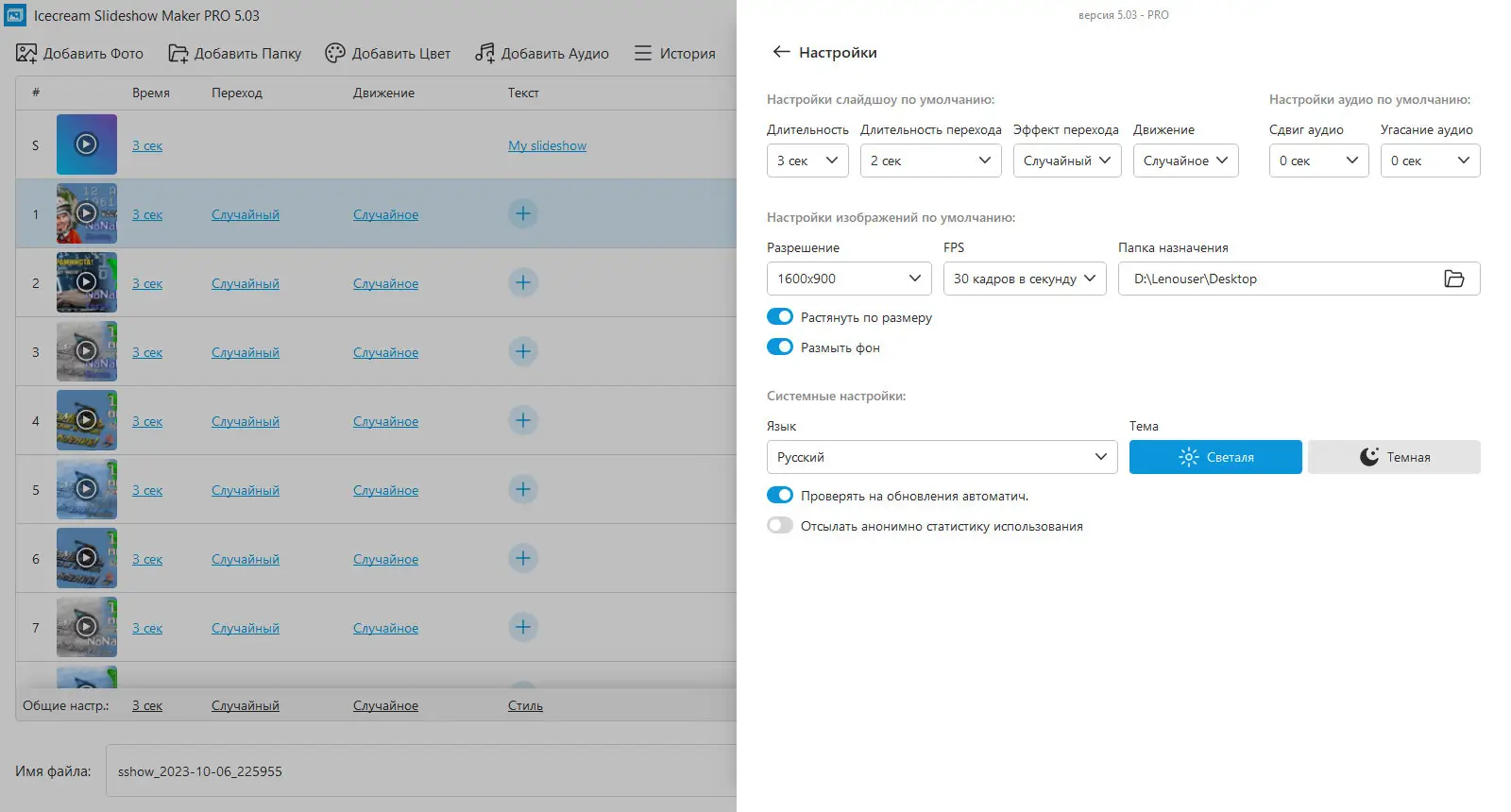The image size is (1511, 812).
Task: Open the Разрешение 1600x900 dropdown
Action: pos(848,279)
